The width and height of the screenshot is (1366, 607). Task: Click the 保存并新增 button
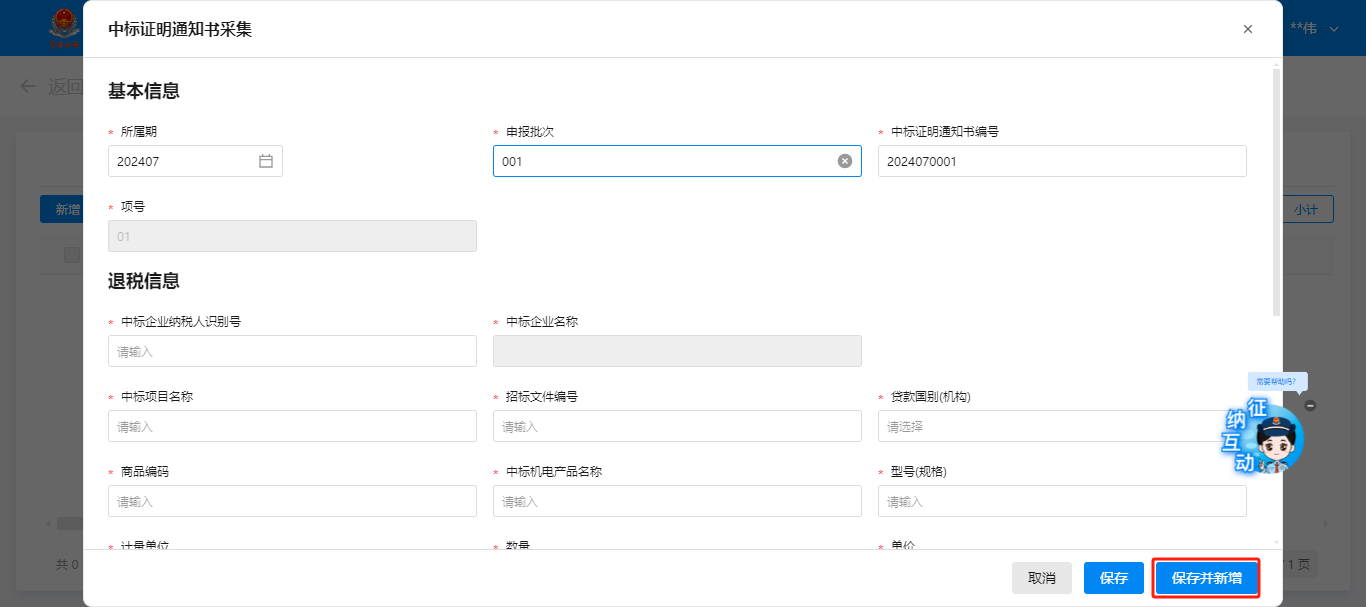click(x=1207, y=578)
